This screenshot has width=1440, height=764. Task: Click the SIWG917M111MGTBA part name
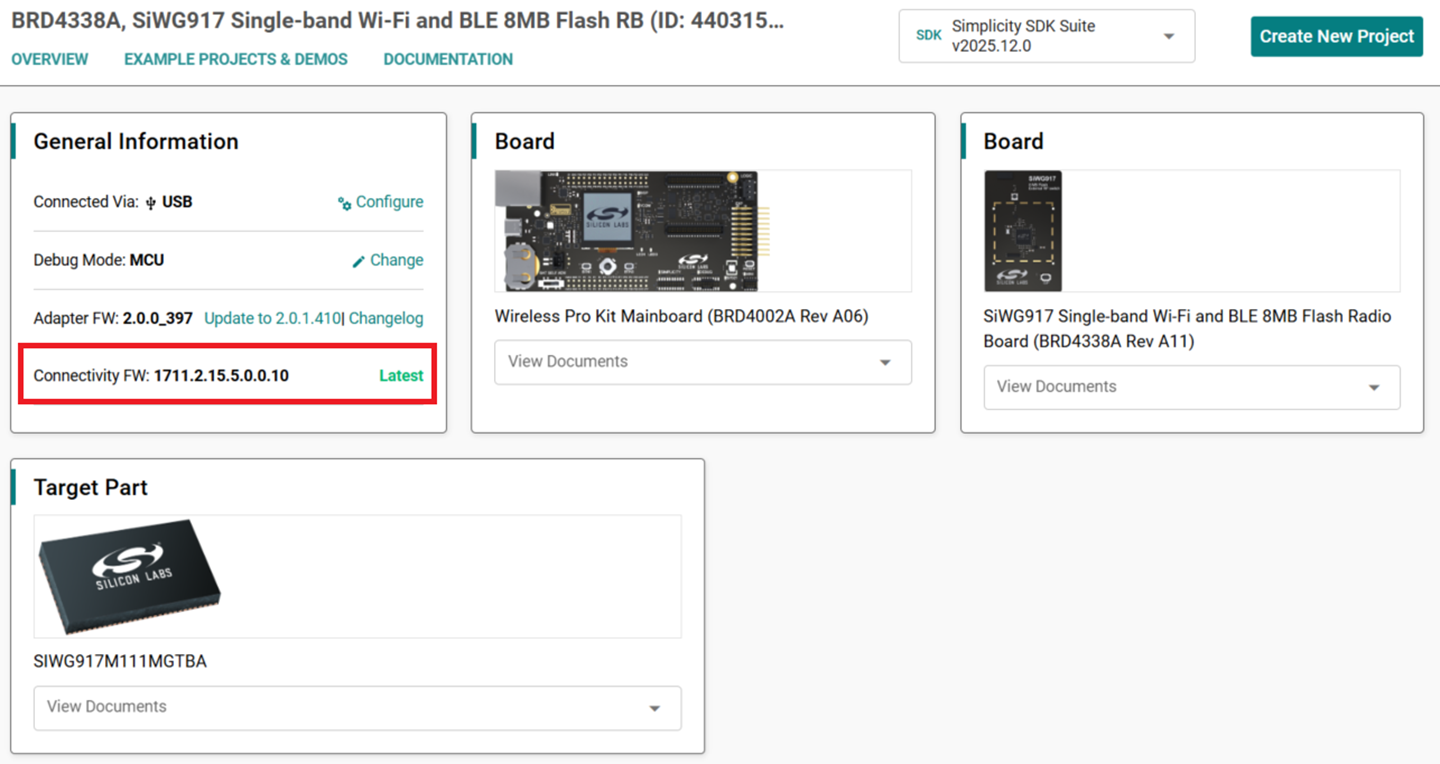(x=120, y=661)
